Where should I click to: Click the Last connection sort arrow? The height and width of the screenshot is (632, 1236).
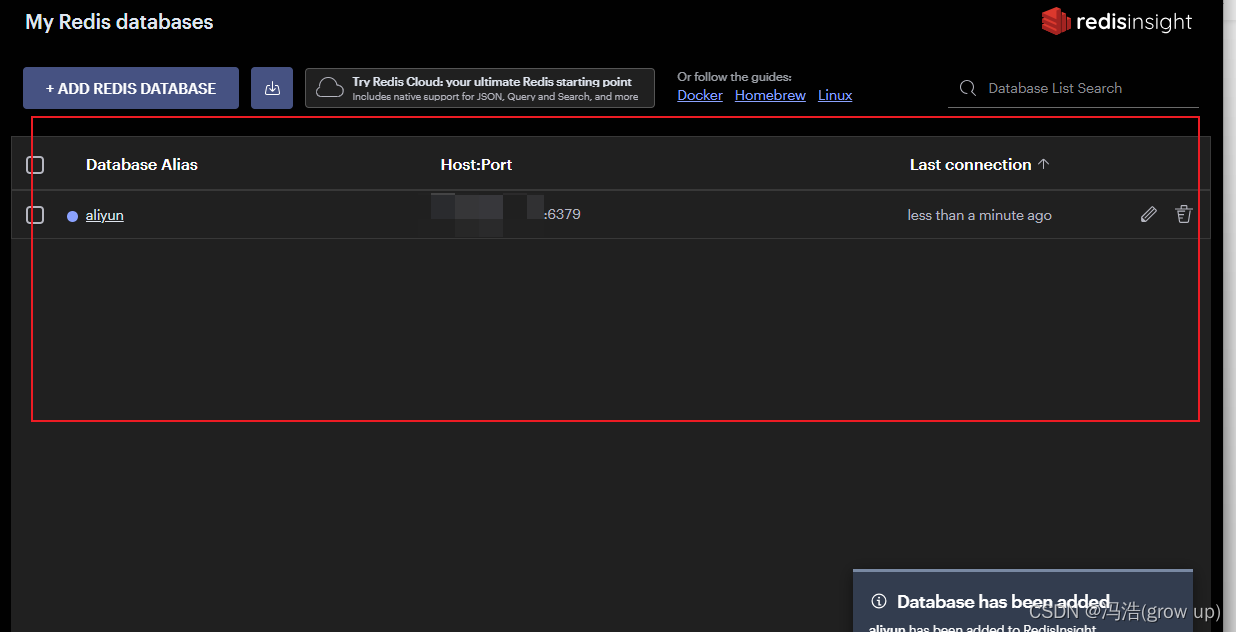pos(1043,164)
